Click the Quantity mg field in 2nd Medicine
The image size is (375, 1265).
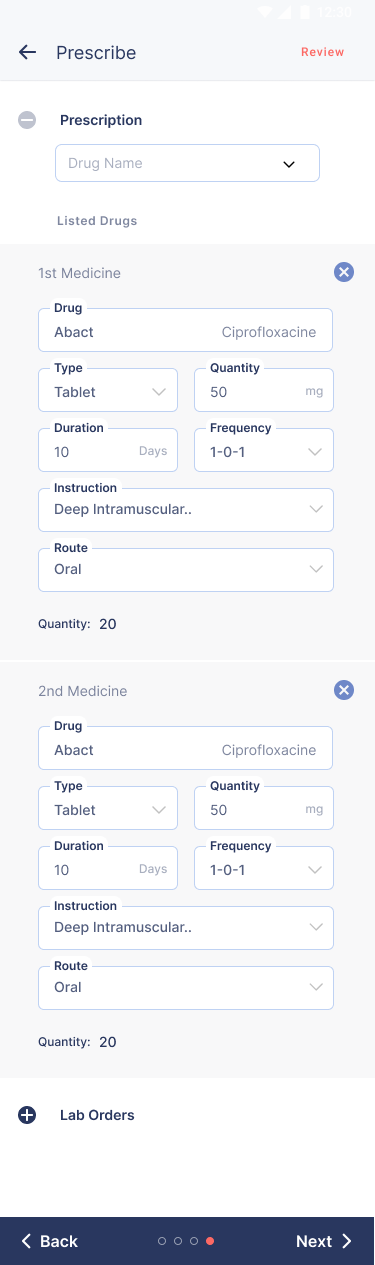[x=264, y=808]
